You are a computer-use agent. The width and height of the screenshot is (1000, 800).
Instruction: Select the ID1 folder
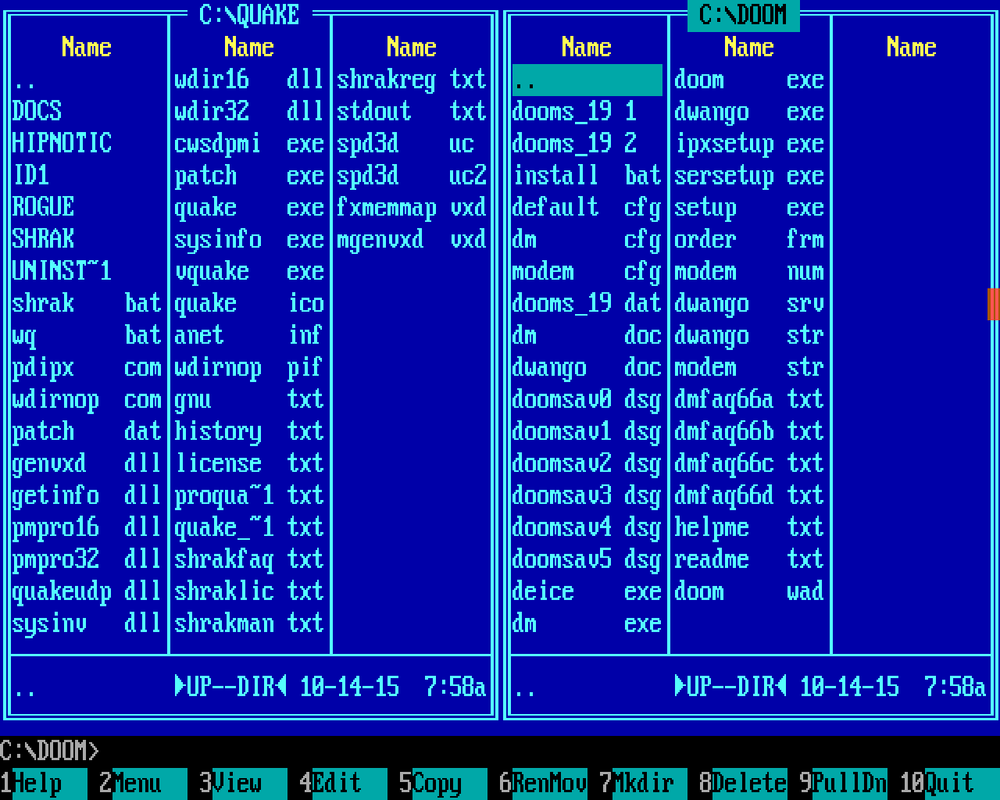[x=87, y=176]
